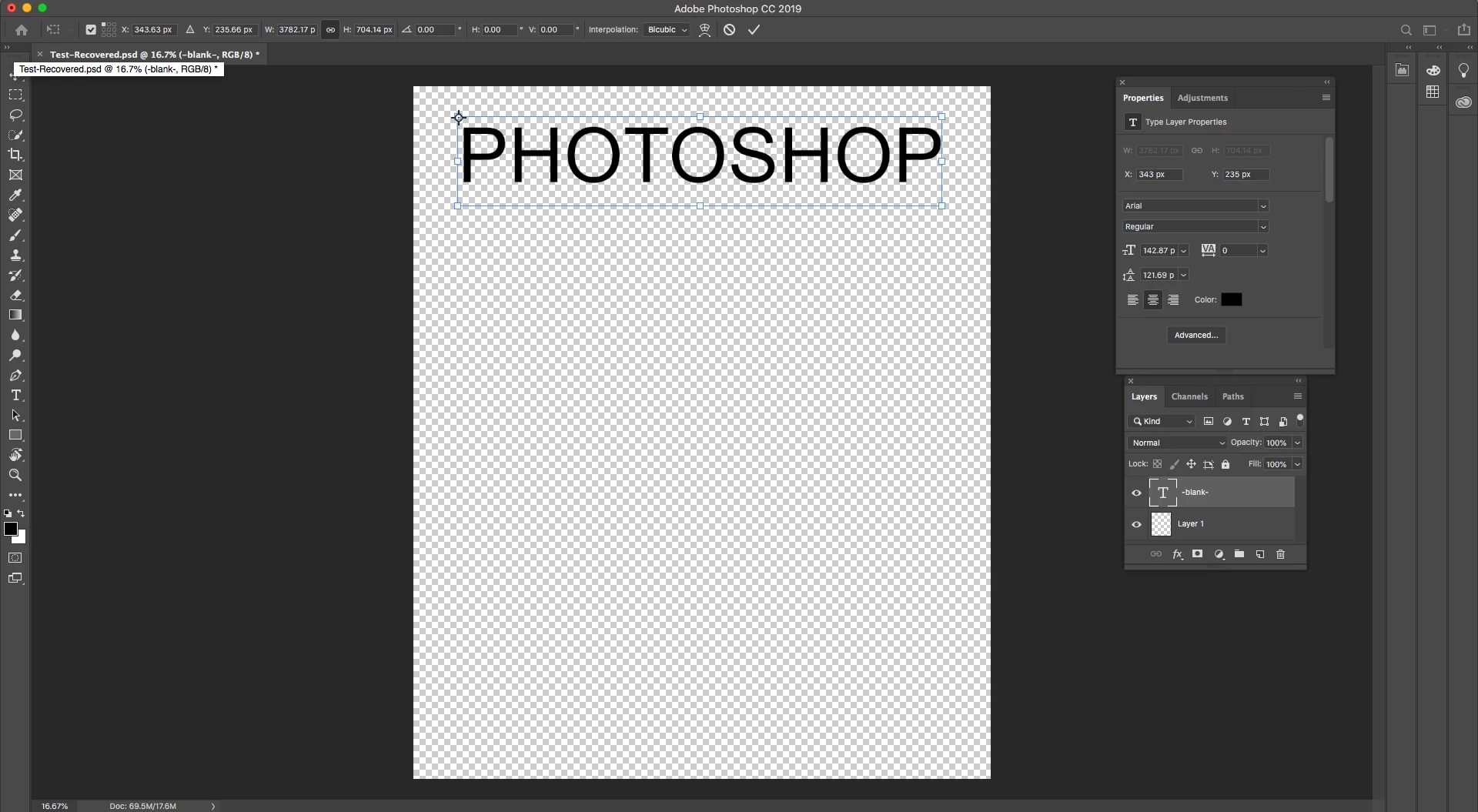The image size is (1478, 812).
Task: Open the Layers panel flyout menu
Action: tap(1297, 397)
